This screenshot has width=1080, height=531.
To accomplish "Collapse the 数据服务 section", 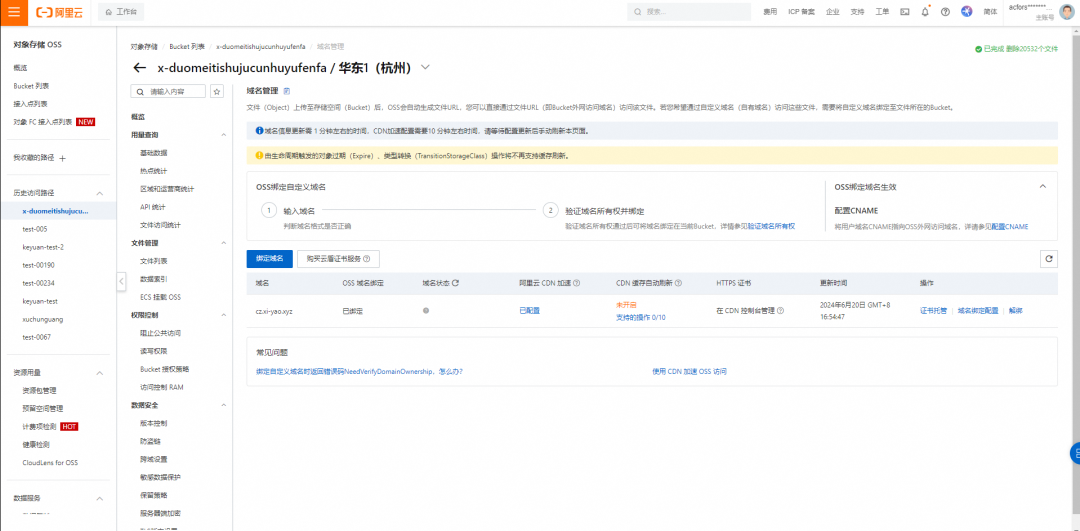I will click(100, 499).
